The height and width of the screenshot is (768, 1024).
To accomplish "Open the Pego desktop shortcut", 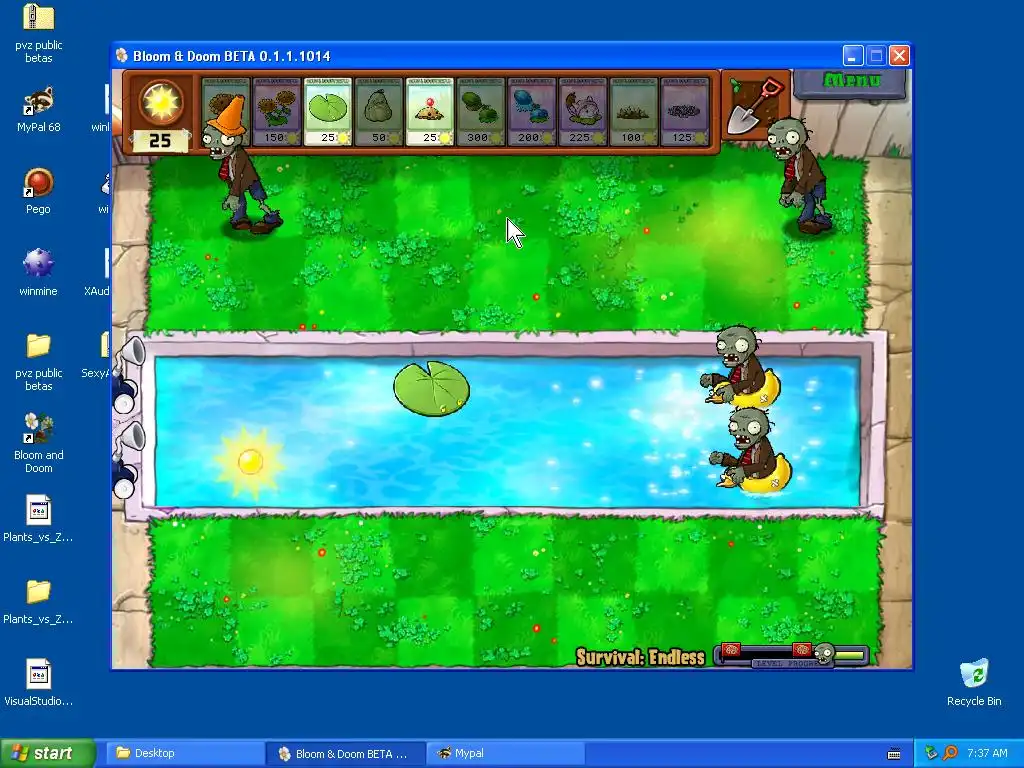I will (x=38, y=191).
